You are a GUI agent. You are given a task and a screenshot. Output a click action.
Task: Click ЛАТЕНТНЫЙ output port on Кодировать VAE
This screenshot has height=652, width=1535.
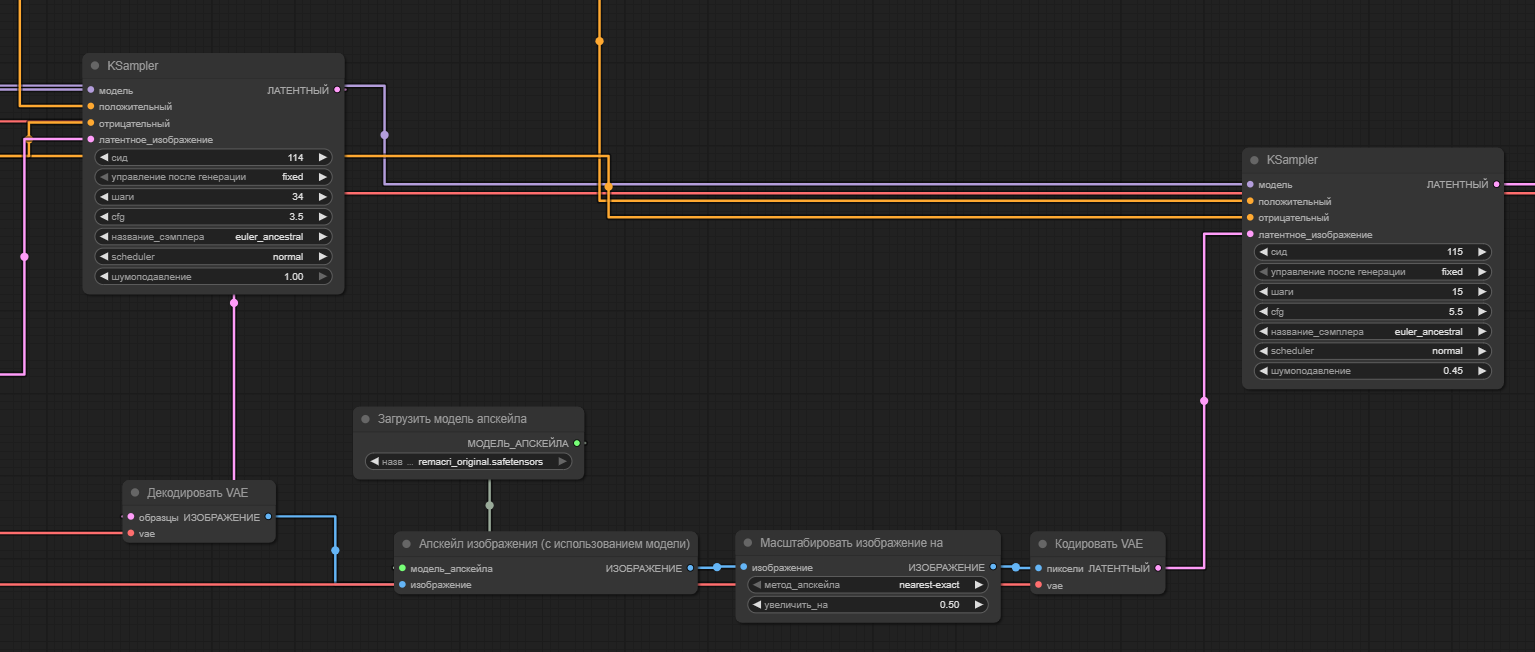tap(1158, 568)
